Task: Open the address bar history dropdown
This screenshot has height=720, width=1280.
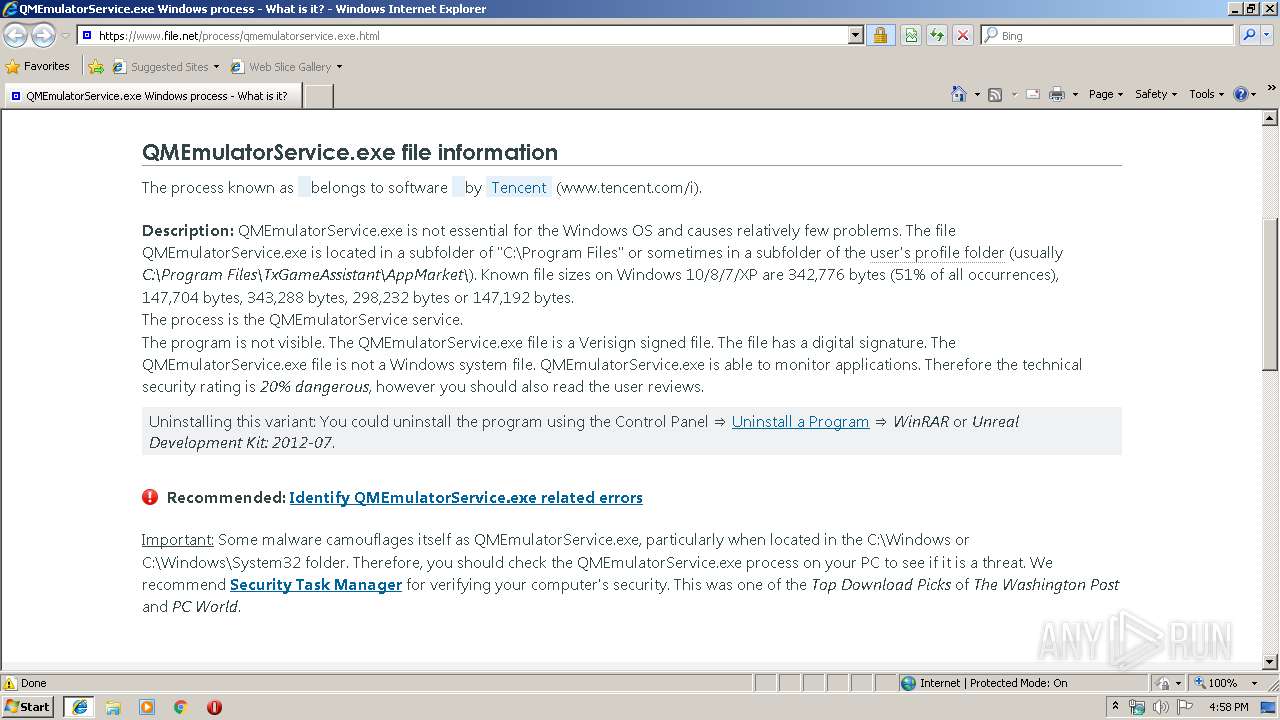Action: pyautogui.click(x=855, y=35)
